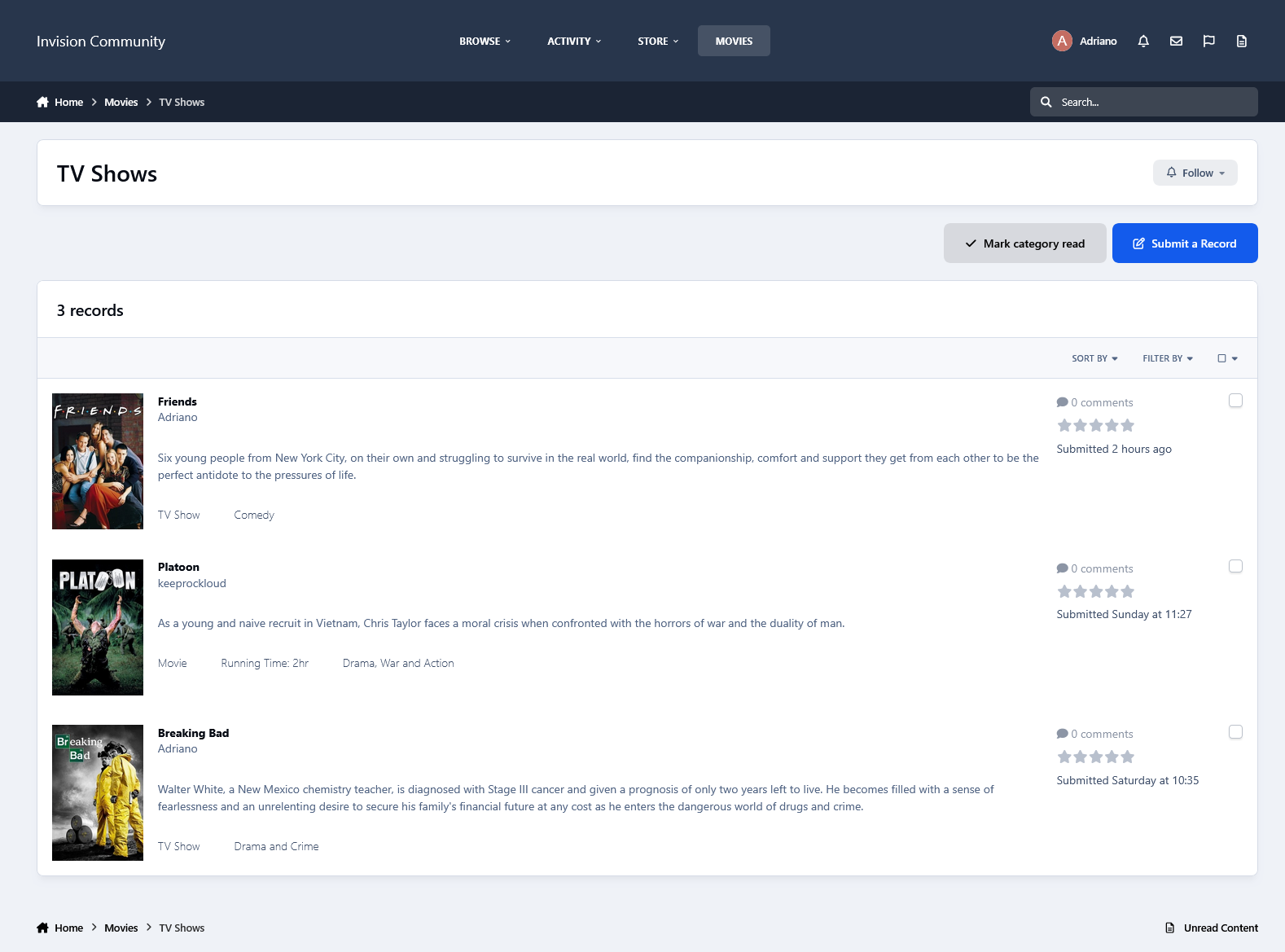Screen dimensions: 1285x952
Task: Open the Breaking Bad record title
Action: (x=193, y=733)
